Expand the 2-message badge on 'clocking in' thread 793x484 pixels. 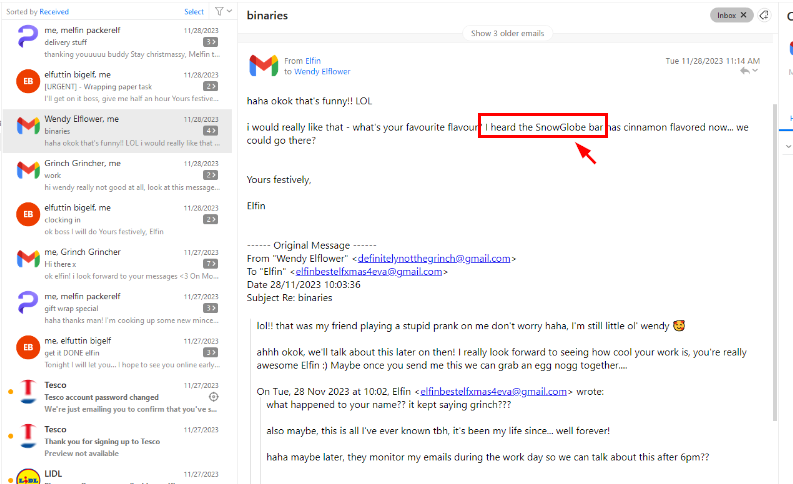[210, 219]
